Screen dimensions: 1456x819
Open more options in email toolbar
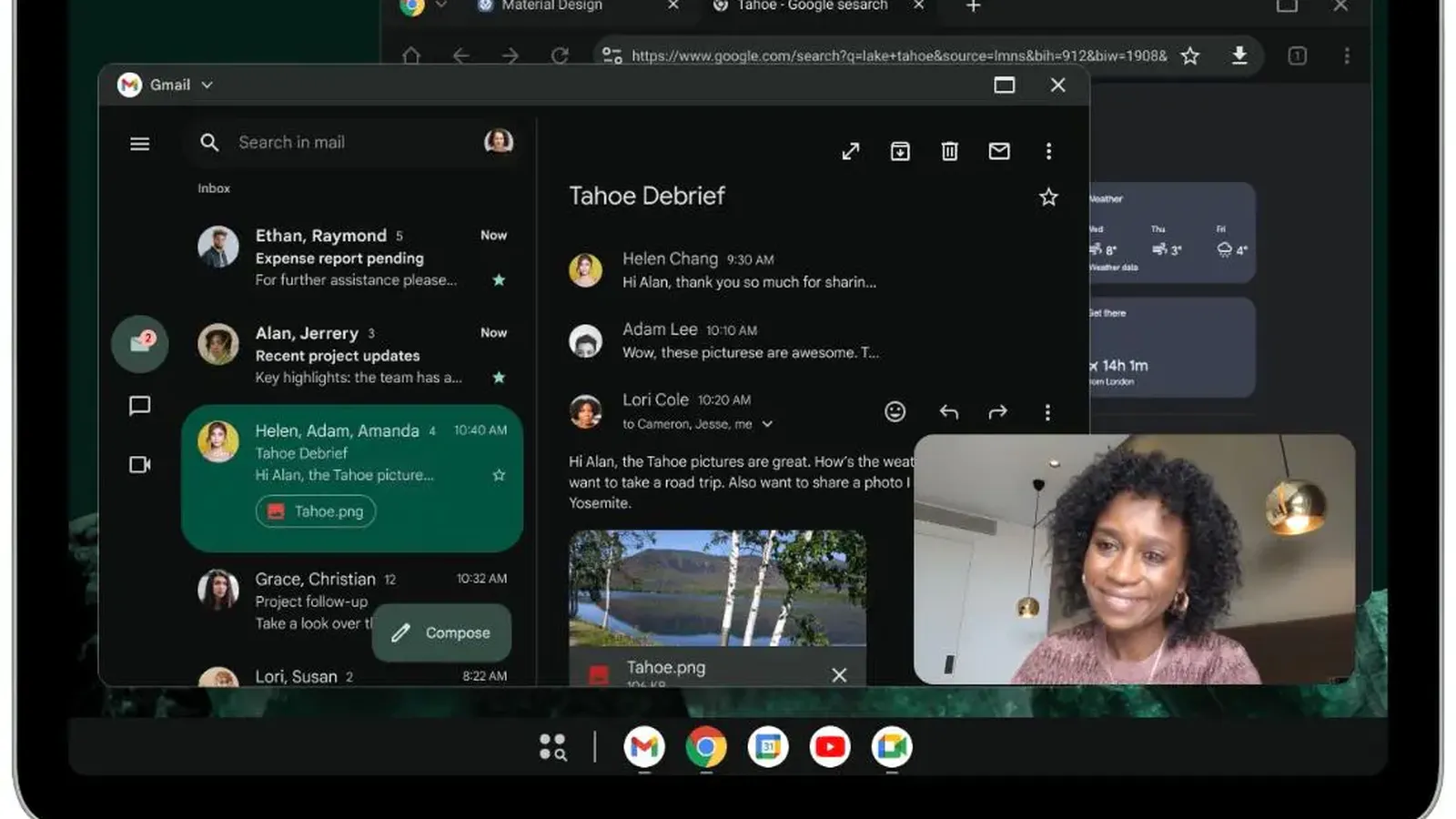1048,151
